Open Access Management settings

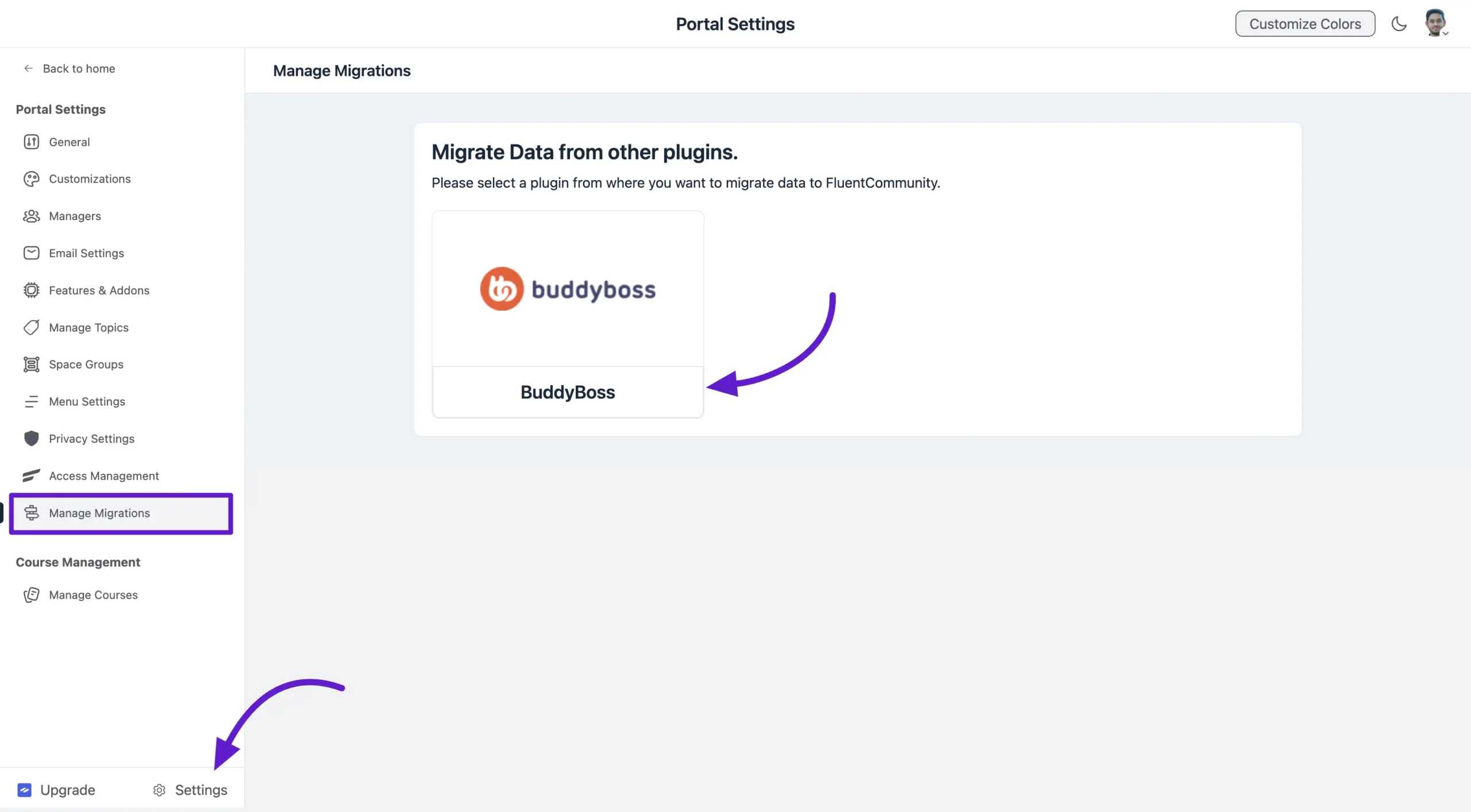(x=121, y=476)
